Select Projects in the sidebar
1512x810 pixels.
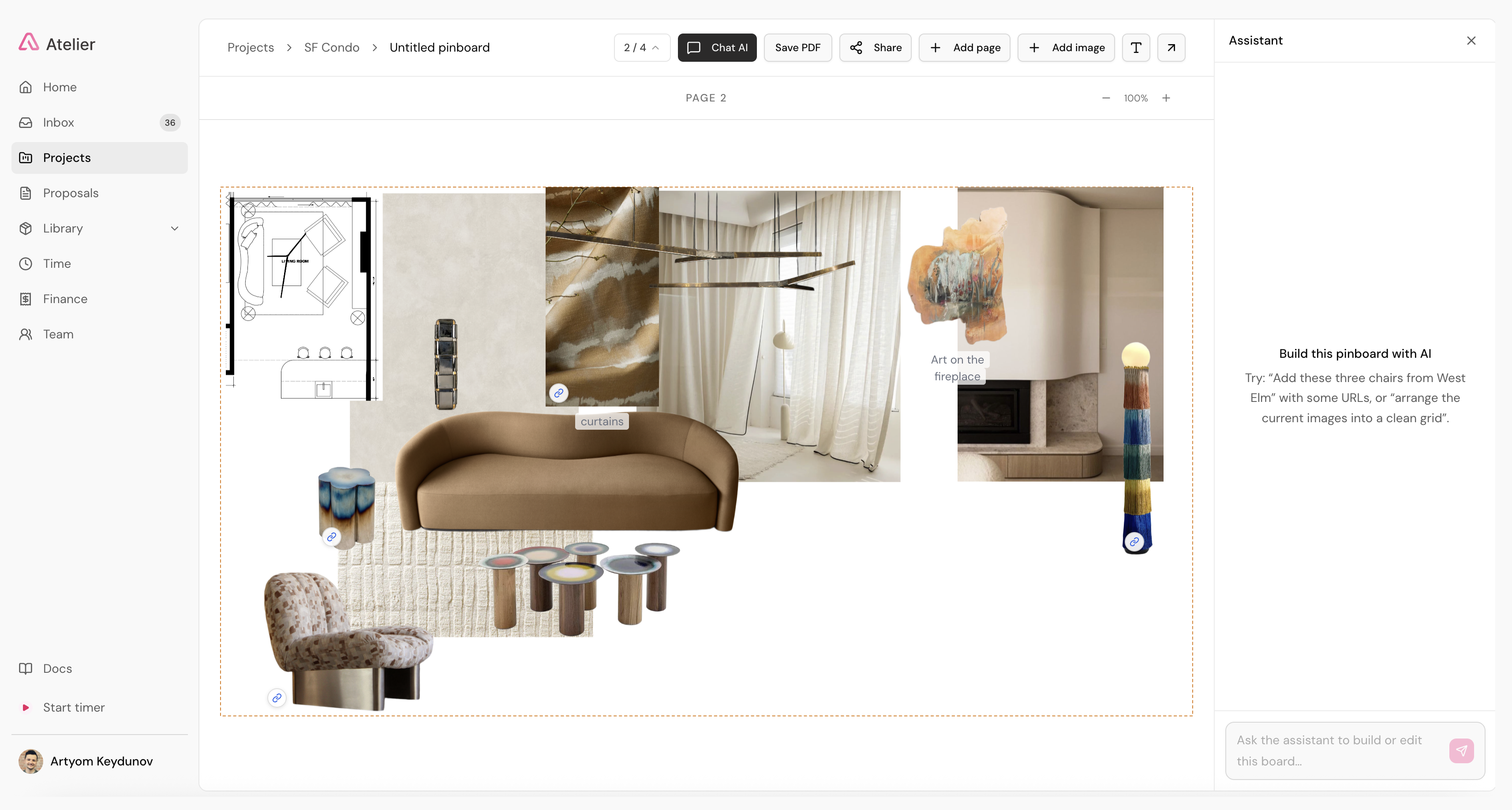(x=99, y=157)
